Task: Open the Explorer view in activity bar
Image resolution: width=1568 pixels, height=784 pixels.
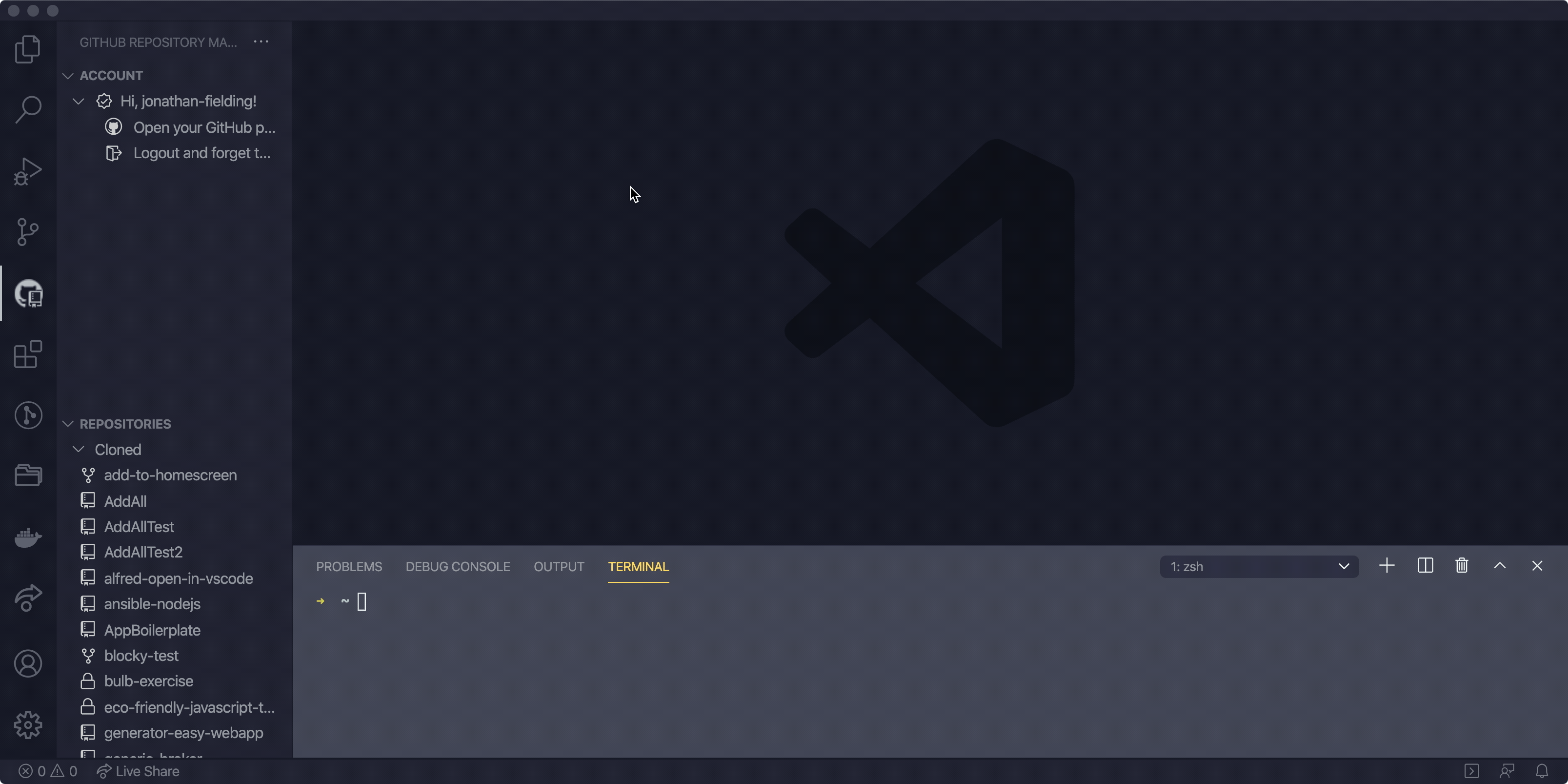Action: 28,49
